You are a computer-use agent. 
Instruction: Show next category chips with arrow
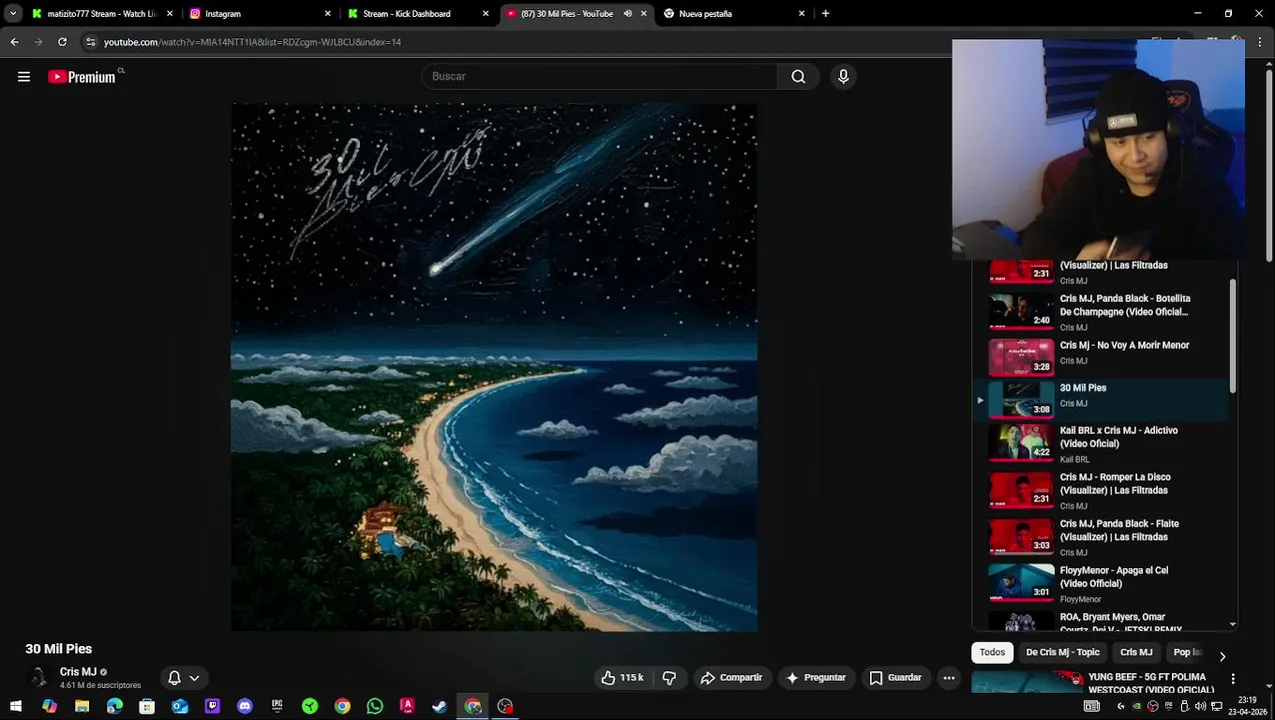pyautogui.click(x=1222, y=656)
